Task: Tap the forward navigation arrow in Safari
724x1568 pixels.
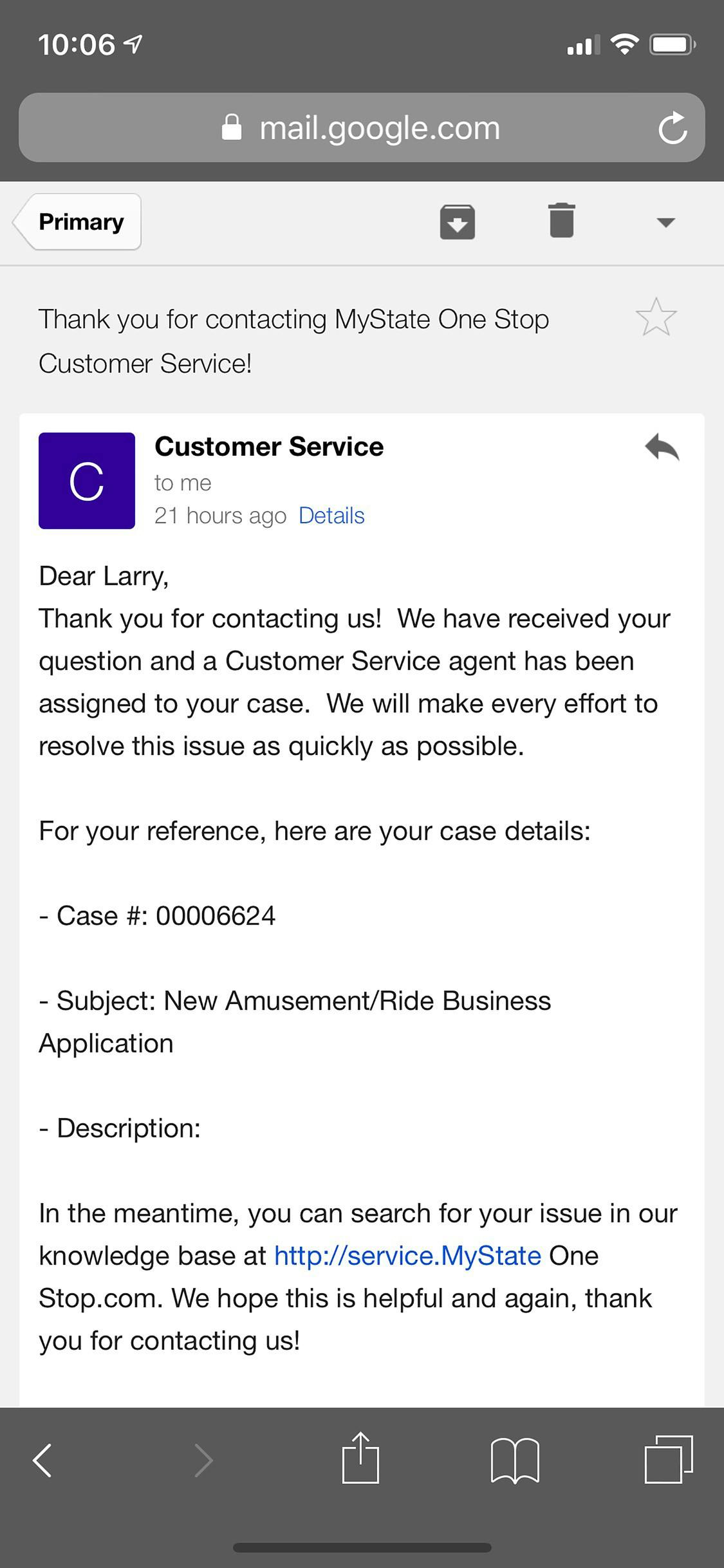Action: [x=204, y=1460]
